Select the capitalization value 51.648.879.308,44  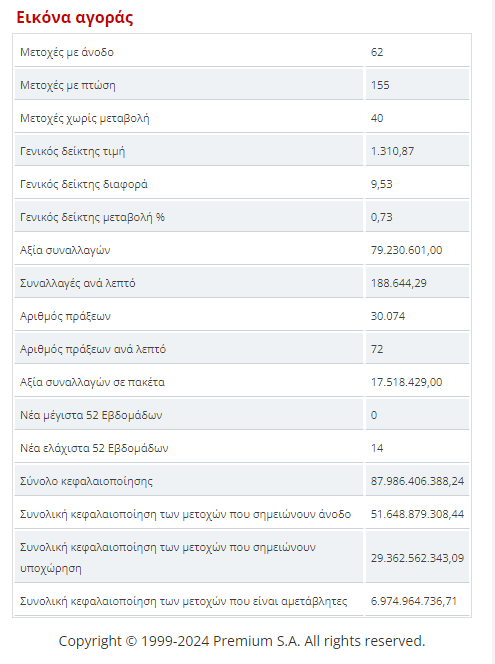(x=417, y=514)
